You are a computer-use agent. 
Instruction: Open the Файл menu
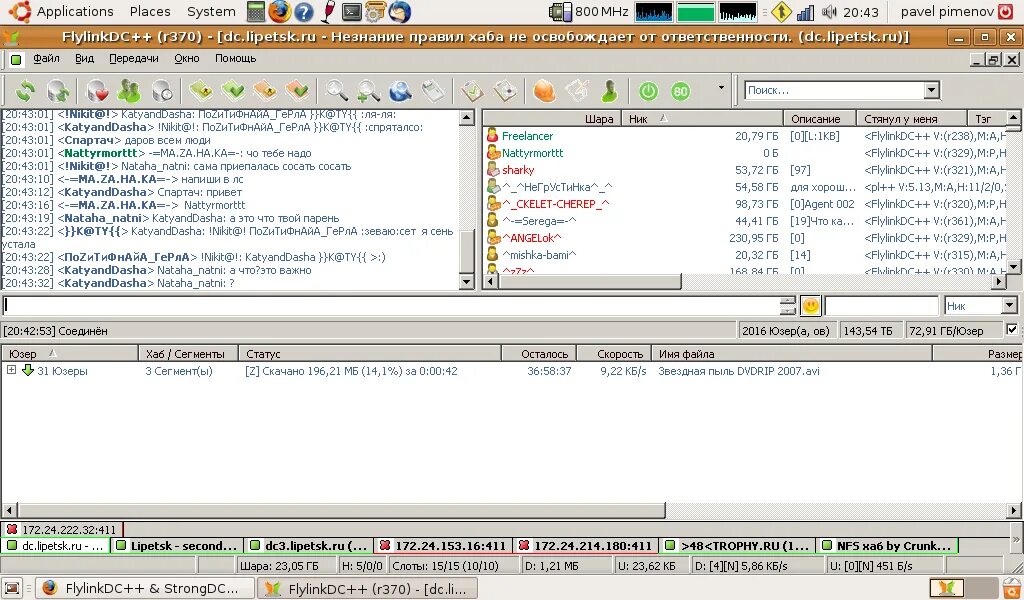[46, 58]
